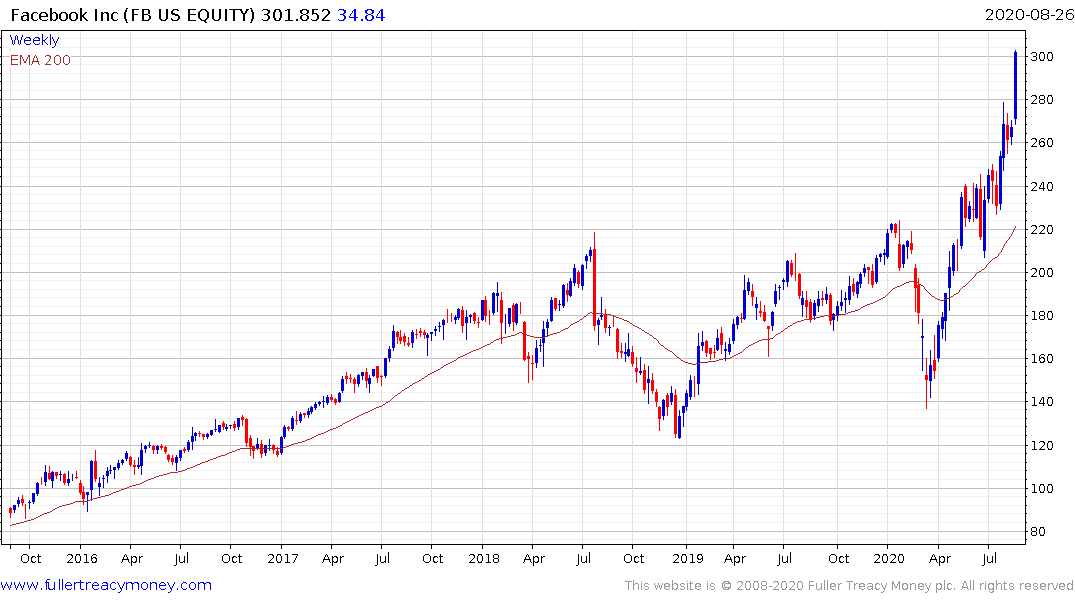Click the 2019 year label on time axis
1075x600 pixels.
click(x=688, y=558)
